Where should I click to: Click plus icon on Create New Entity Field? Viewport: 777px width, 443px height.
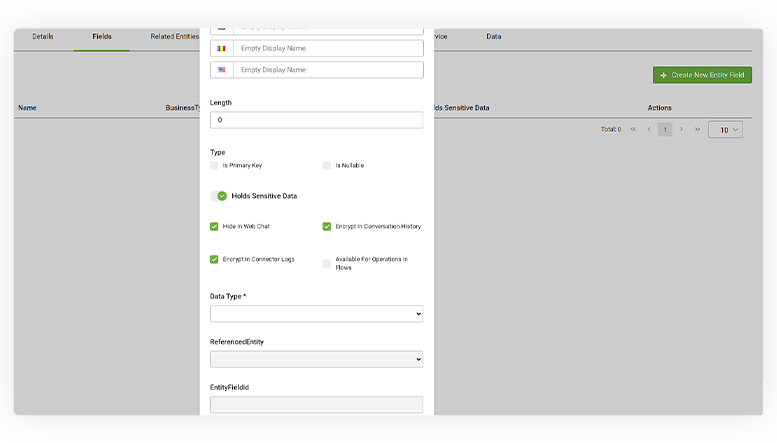[x=663, y=75]
